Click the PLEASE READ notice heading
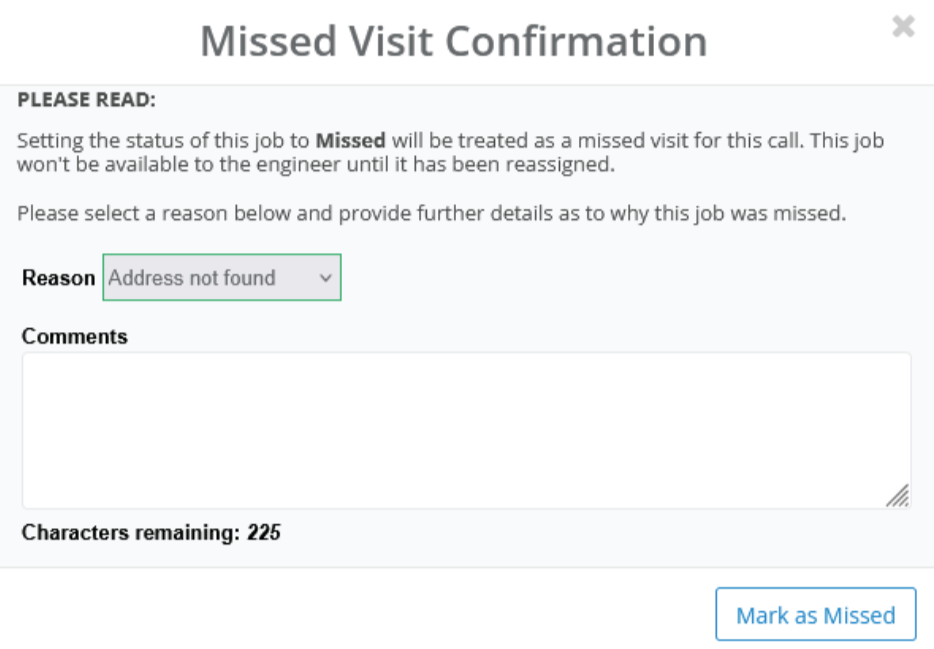934x649 pixels. click(x=88, y=100)
